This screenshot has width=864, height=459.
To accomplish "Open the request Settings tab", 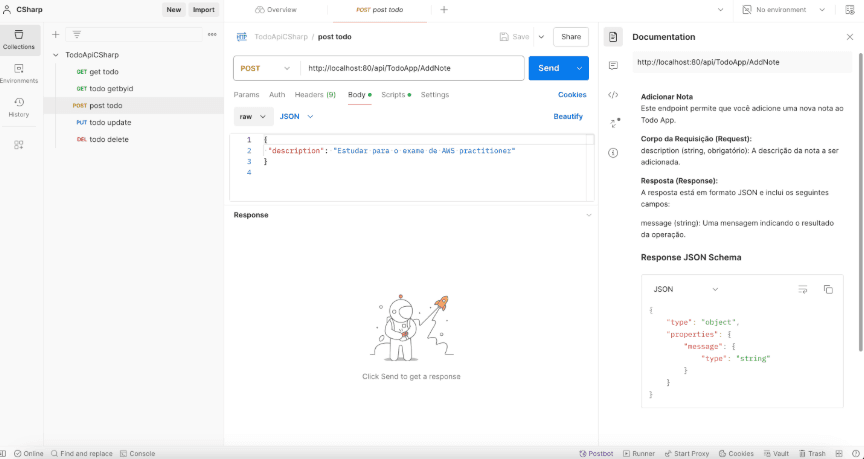I will [x=435, y=95].
